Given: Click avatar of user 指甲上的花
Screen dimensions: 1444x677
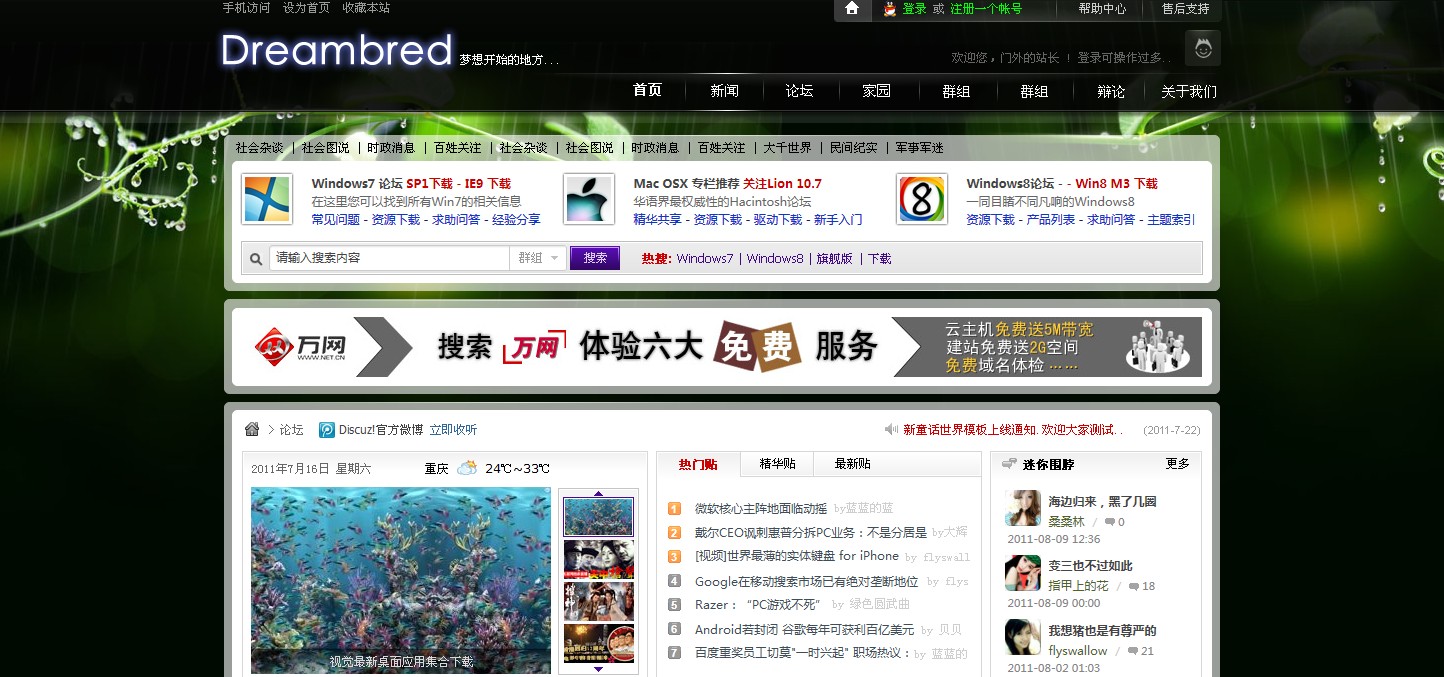Looking at the screenshot, I should (1023, 573).
